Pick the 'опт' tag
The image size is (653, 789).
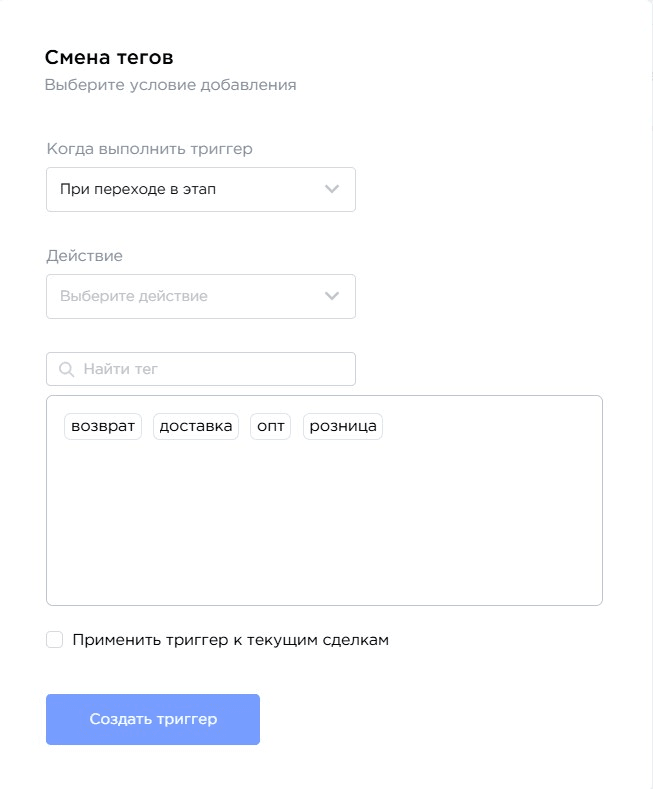[x=271, y=426]
